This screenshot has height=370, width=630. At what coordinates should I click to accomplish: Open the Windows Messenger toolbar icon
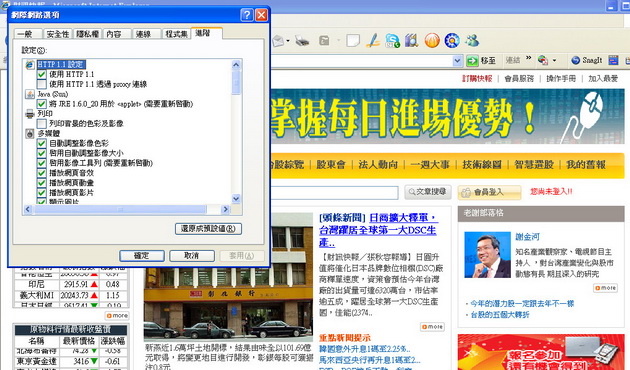point(472,40)
